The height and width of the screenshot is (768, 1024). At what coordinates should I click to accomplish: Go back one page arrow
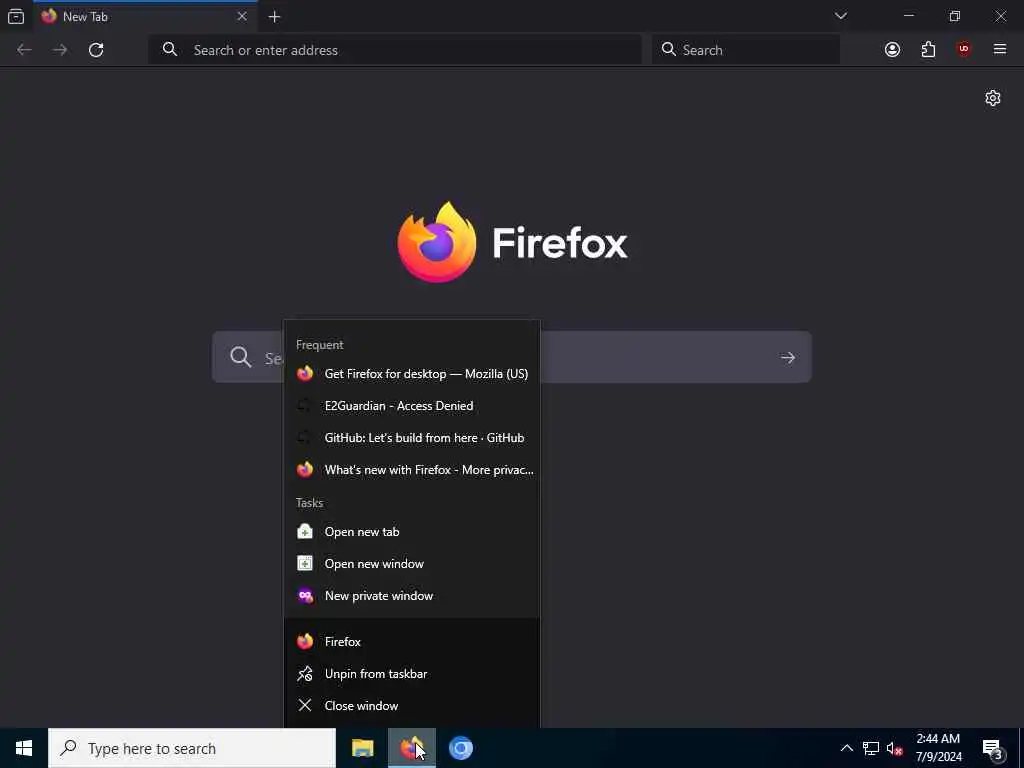coord(24,50)
